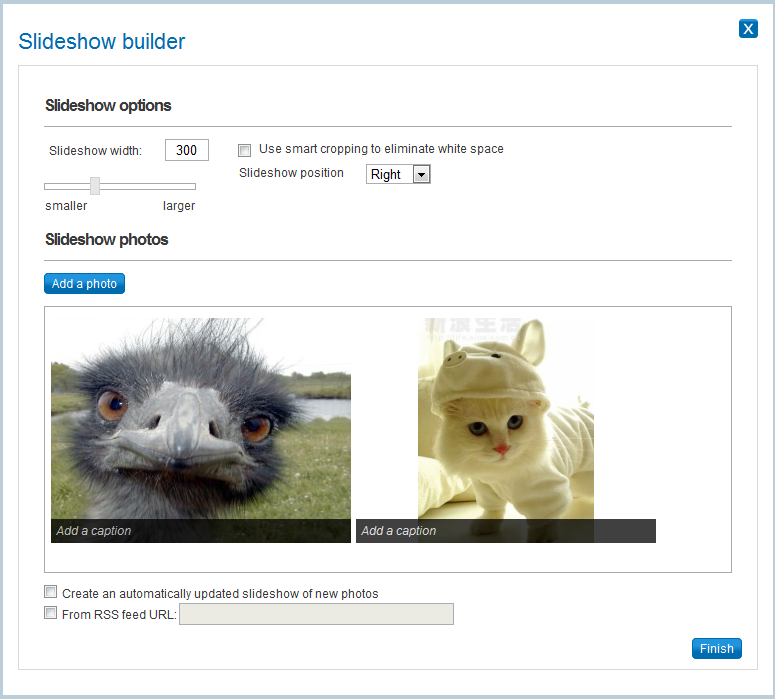775x699 pixels.
Task: Open the Slideshow position dropdown
Action: (x=397, y=174)
